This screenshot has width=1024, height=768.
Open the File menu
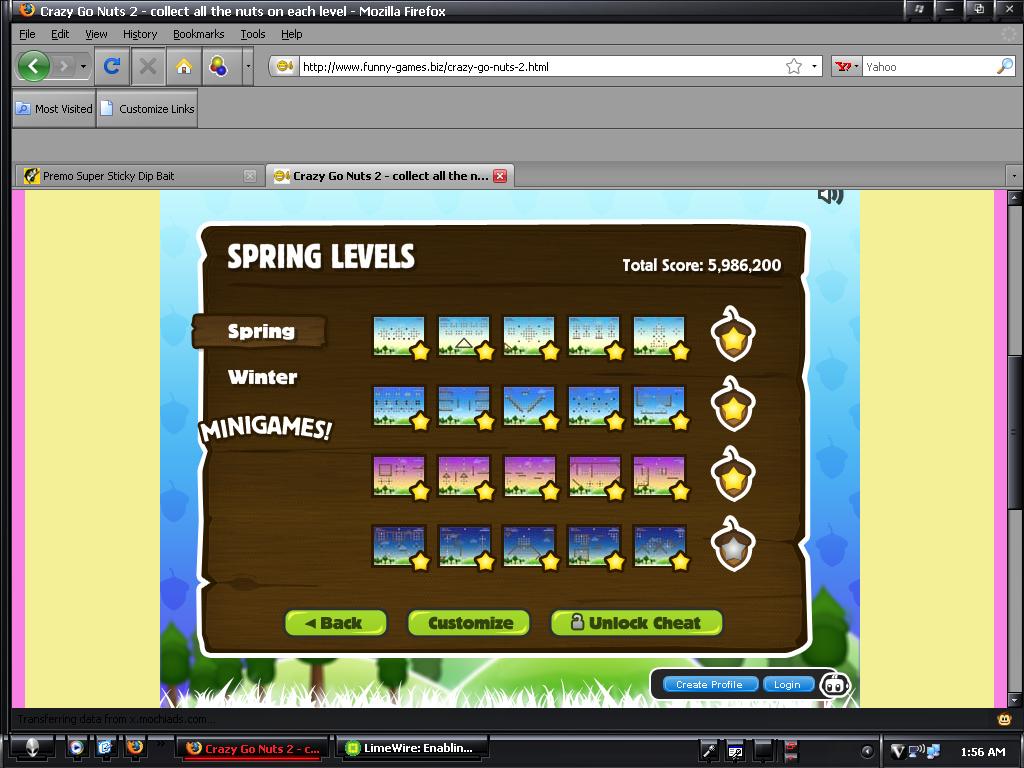pos(27,34)
